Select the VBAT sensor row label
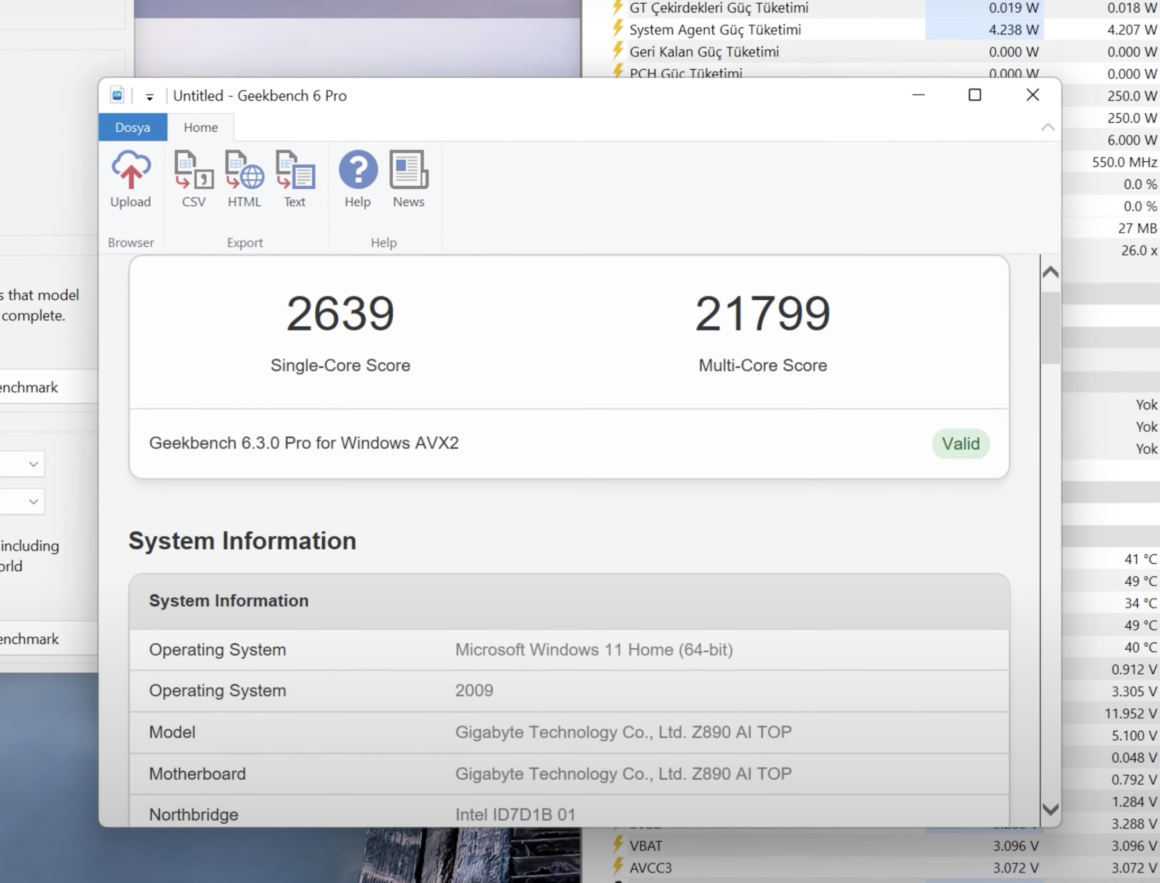Screen dimensions: 1160x883 646,846
